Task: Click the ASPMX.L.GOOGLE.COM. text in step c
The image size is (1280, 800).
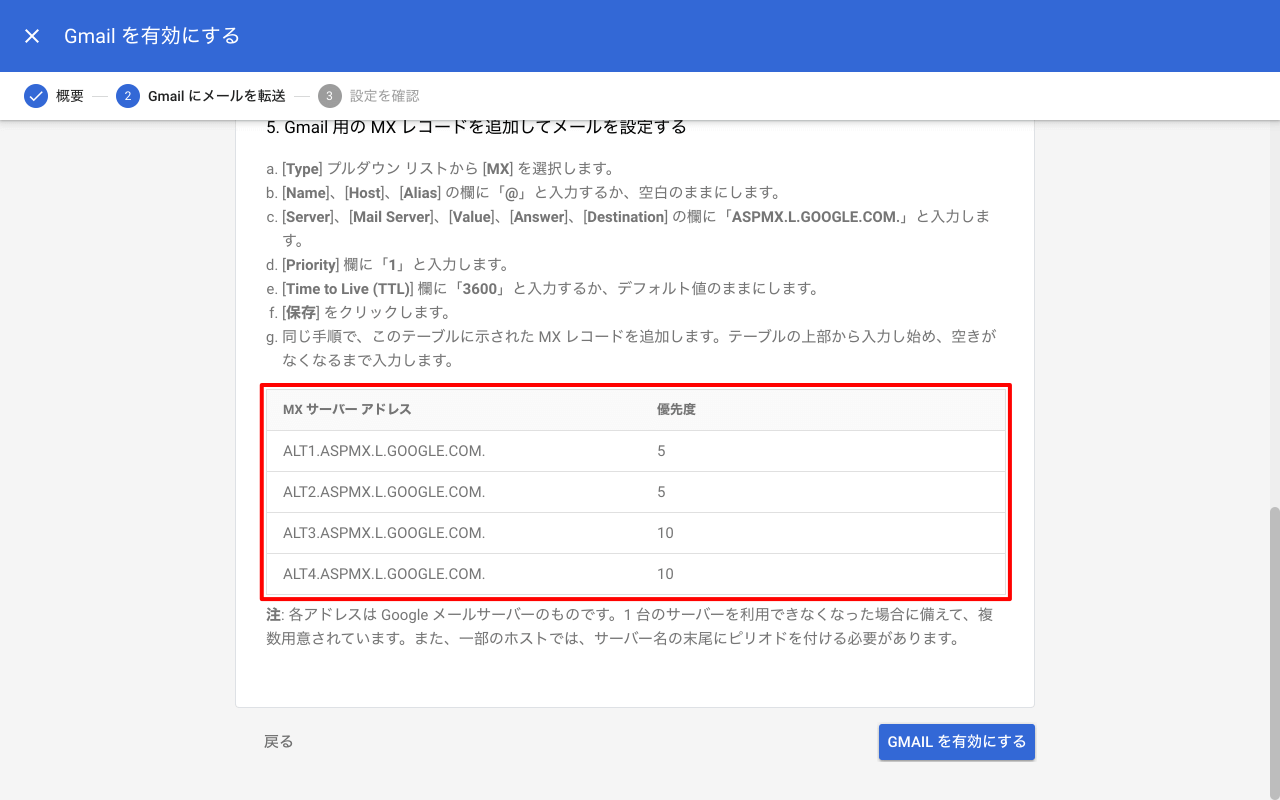Action: [x=816, y=217]
